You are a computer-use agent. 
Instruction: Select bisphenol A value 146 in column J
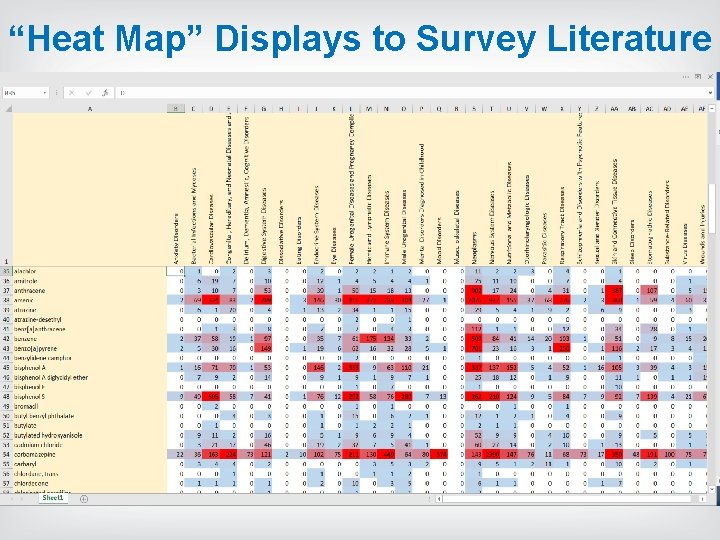point(316,368)
